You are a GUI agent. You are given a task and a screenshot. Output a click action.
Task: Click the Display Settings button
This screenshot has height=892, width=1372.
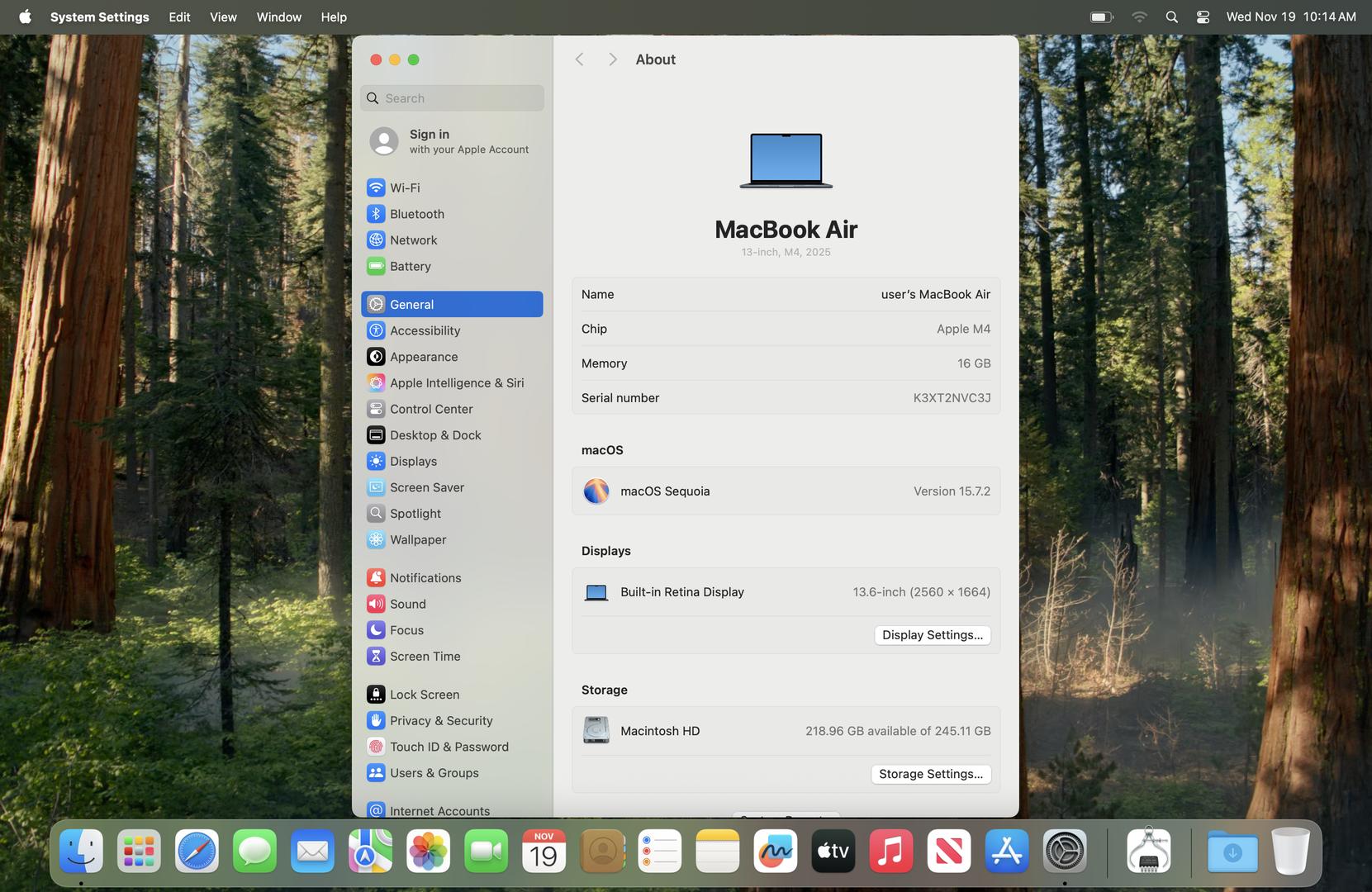[x=932, y=635]
